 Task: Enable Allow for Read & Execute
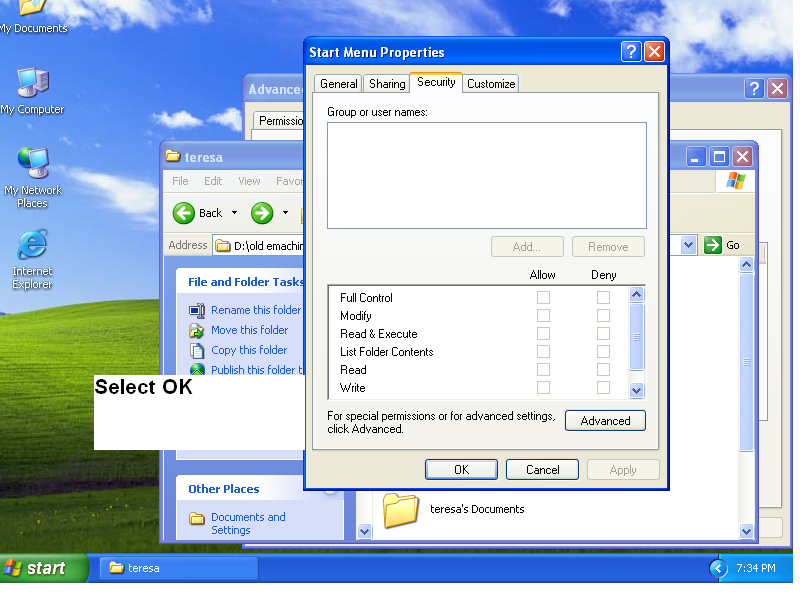(543, 333)
